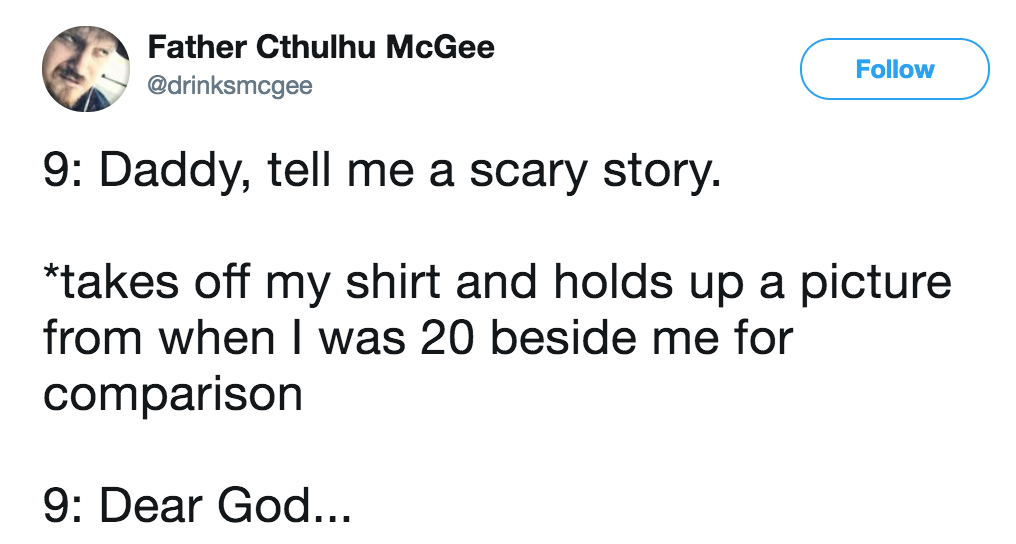This screenshot has height=544, width=1016.
Task: Open the @drinksmcgee handle link
Action: pos(230,86)
